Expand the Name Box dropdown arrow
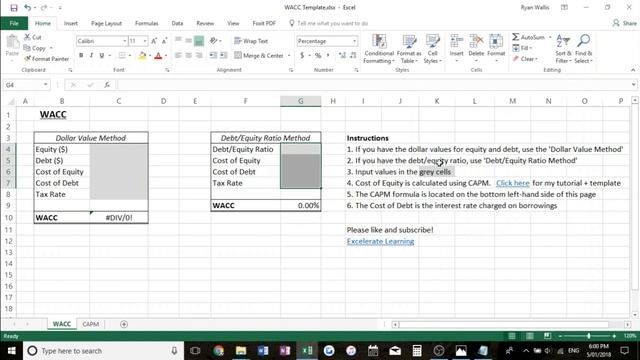 click(x=46, y=85)
